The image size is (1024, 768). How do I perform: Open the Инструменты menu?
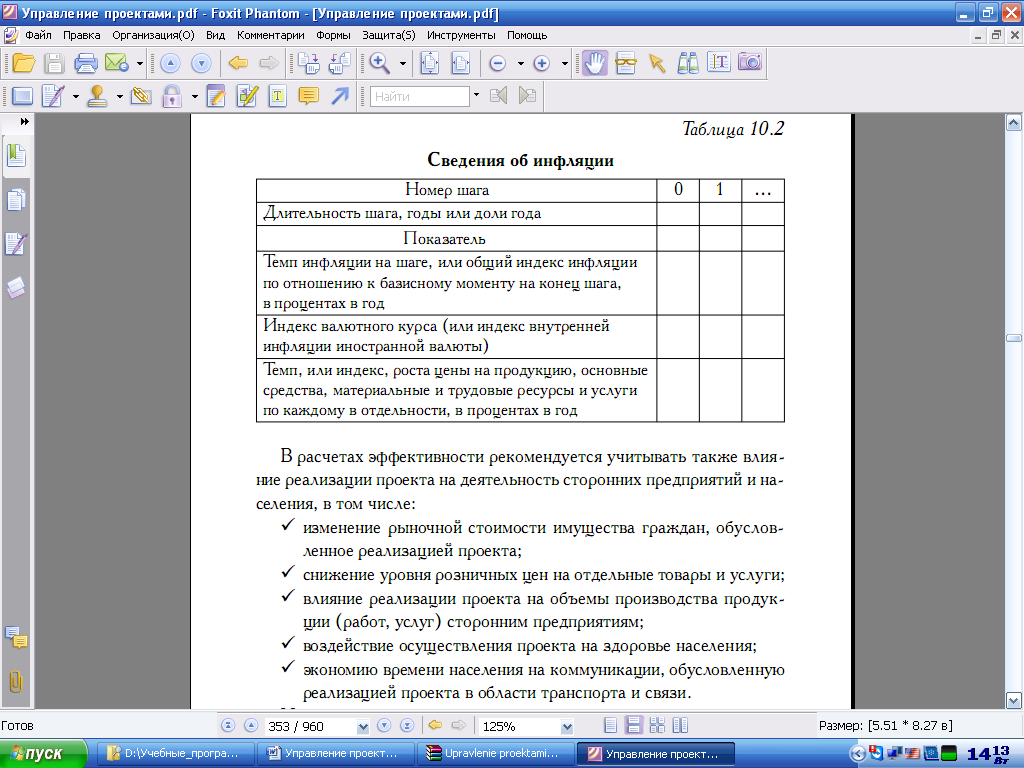461,35
